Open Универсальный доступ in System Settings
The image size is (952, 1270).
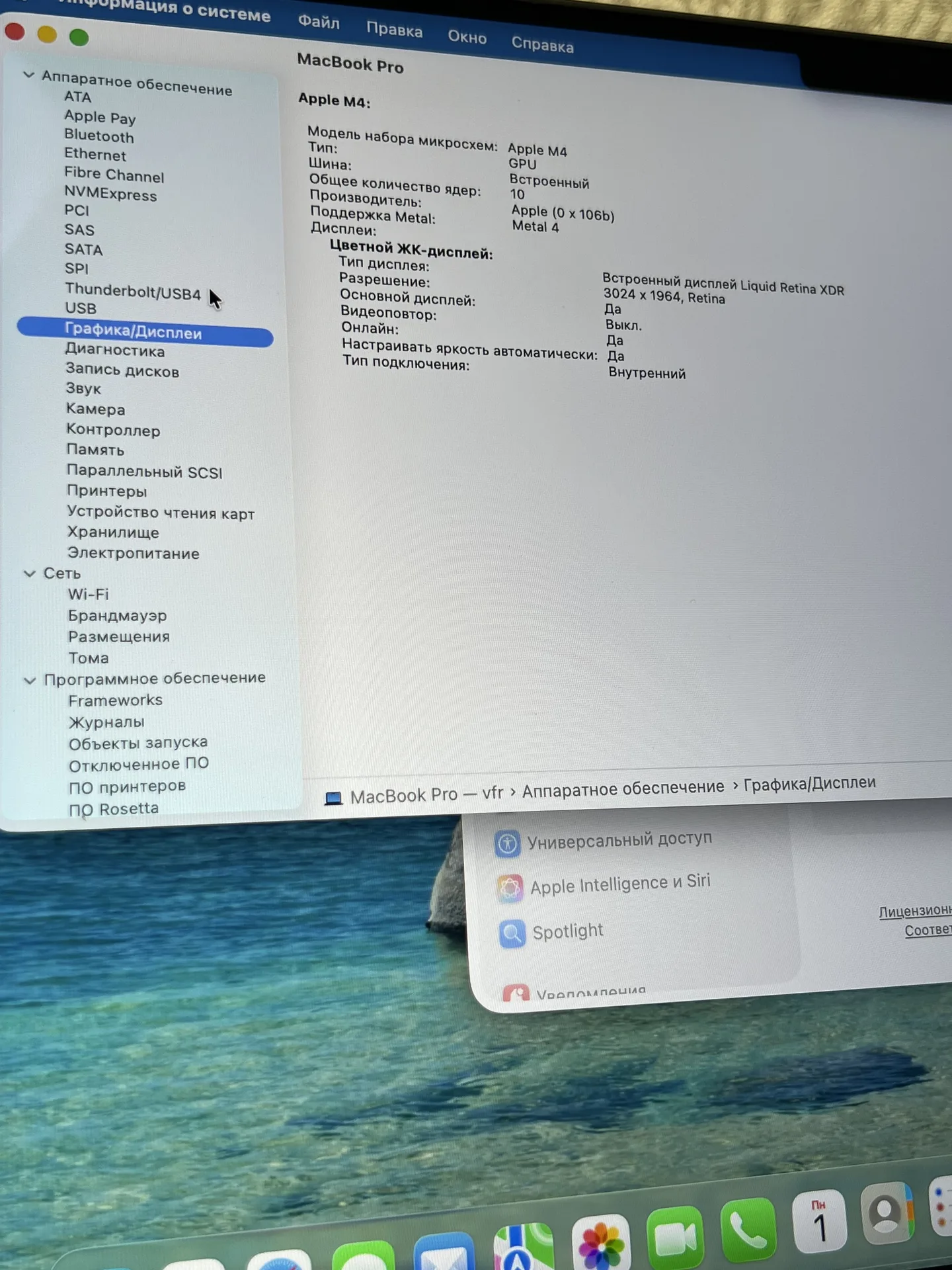(619, 840)
